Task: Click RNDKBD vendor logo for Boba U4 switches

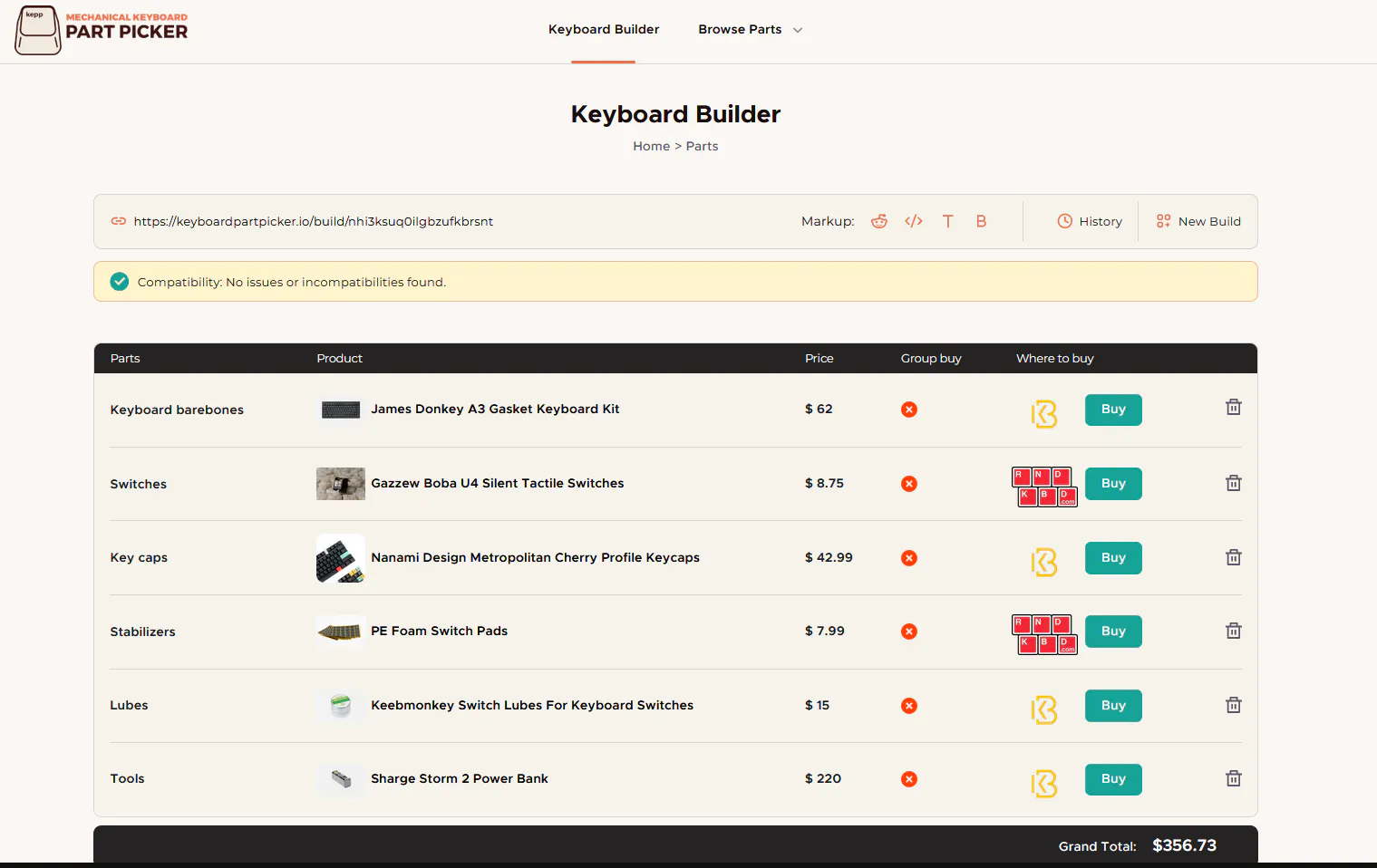Action: (1044, 487)
